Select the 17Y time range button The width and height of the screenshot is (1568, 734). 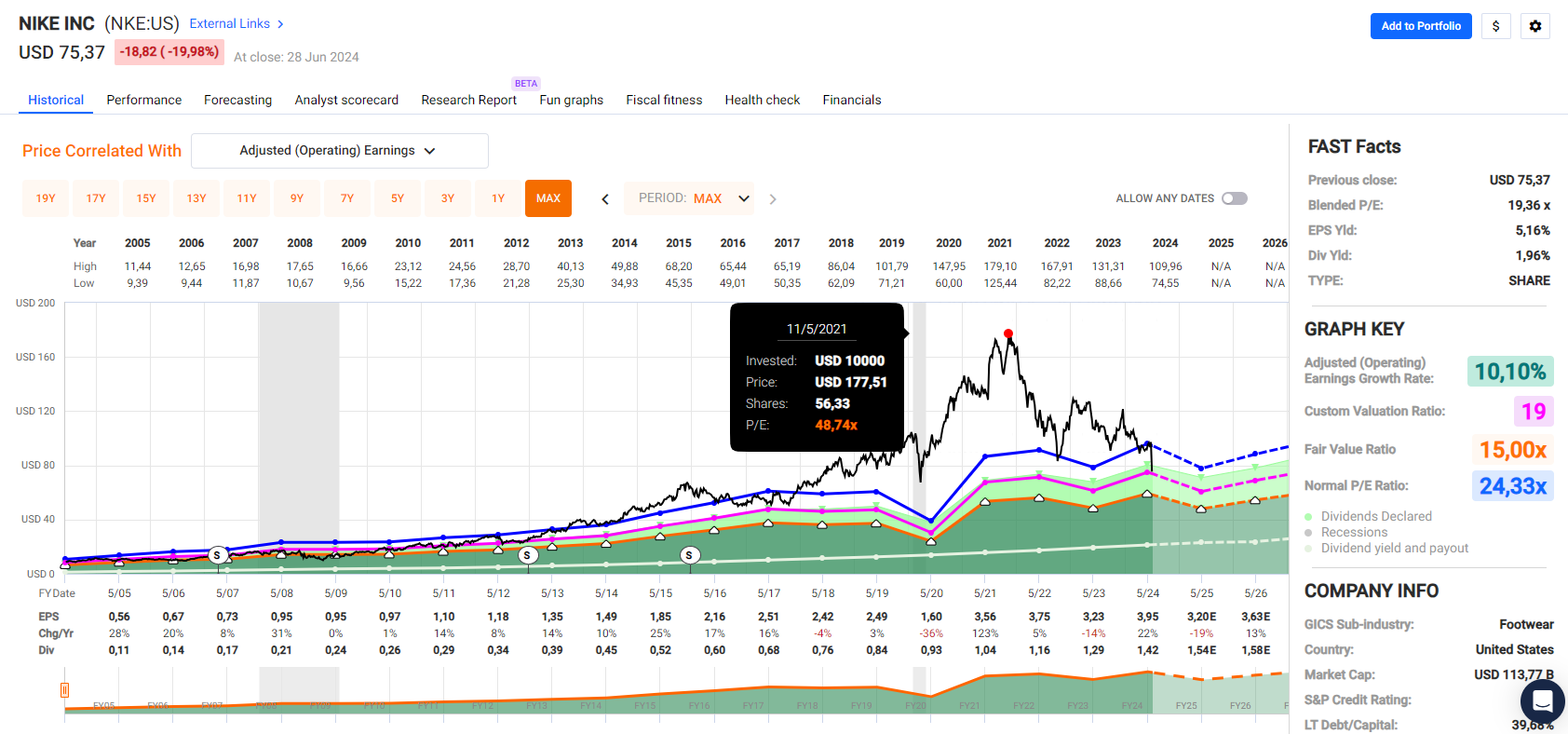click(x=96, y=198)
